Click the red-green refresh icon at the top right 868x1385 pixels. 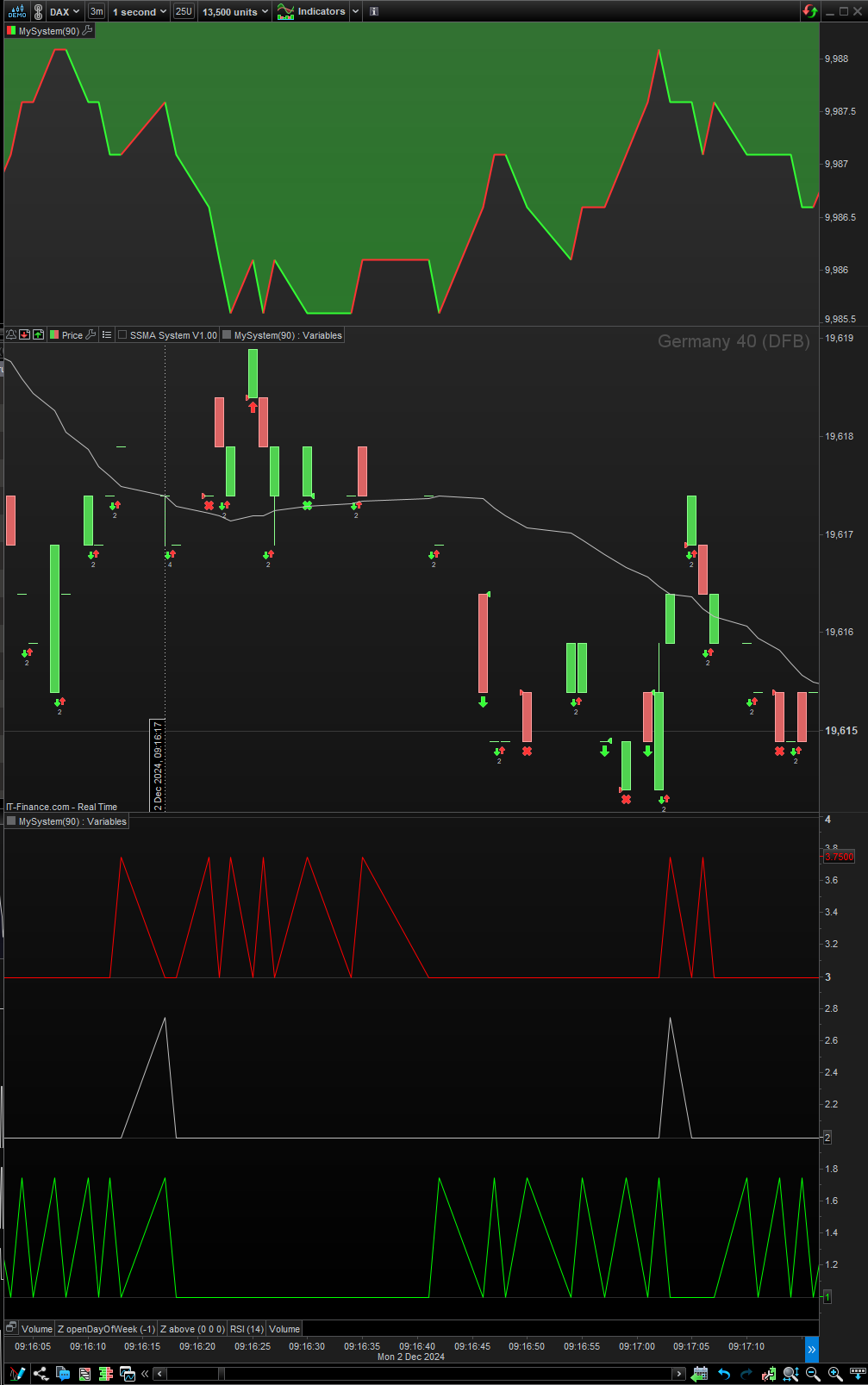point(809,11)
